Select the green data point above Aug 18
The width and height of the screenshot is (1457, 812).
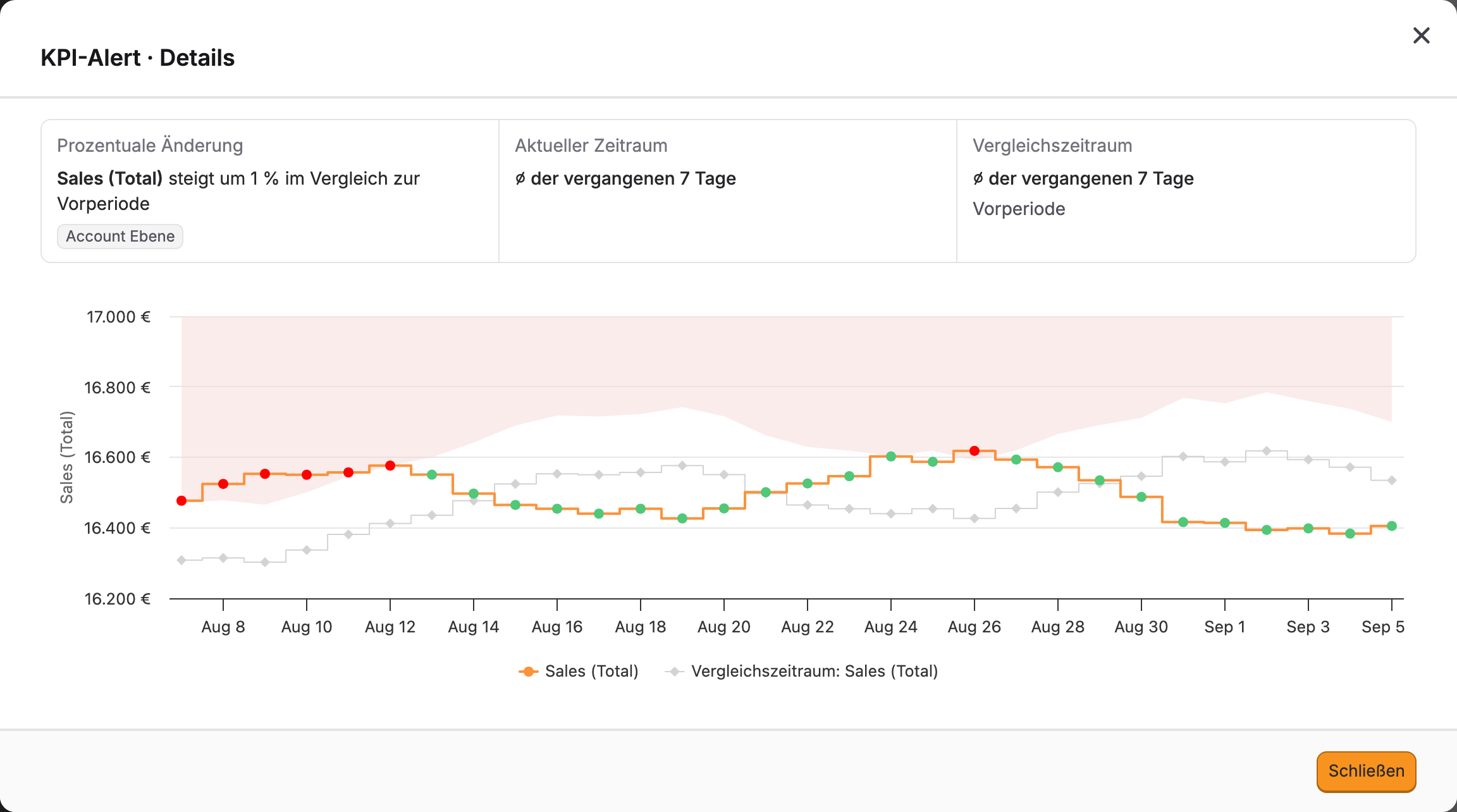coord(641,508)
